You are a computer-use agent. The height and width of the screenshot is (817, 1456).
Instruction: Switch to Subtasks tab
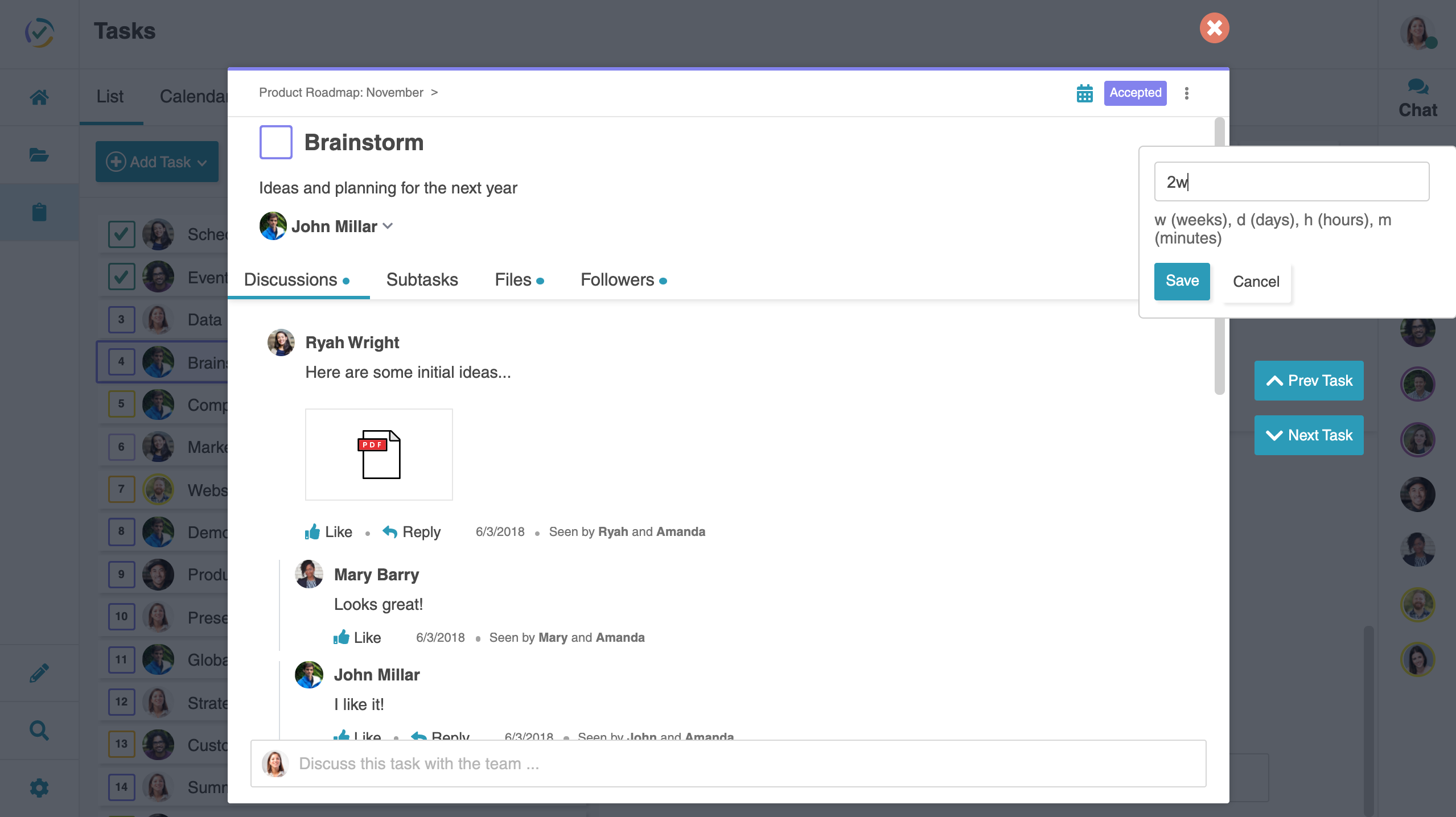422,280
